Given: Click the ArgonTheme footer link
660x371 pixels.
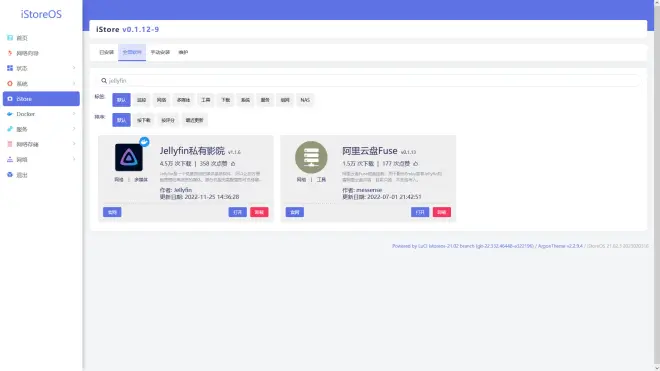Looking at the screenshot, I should (x=560, y=246).
